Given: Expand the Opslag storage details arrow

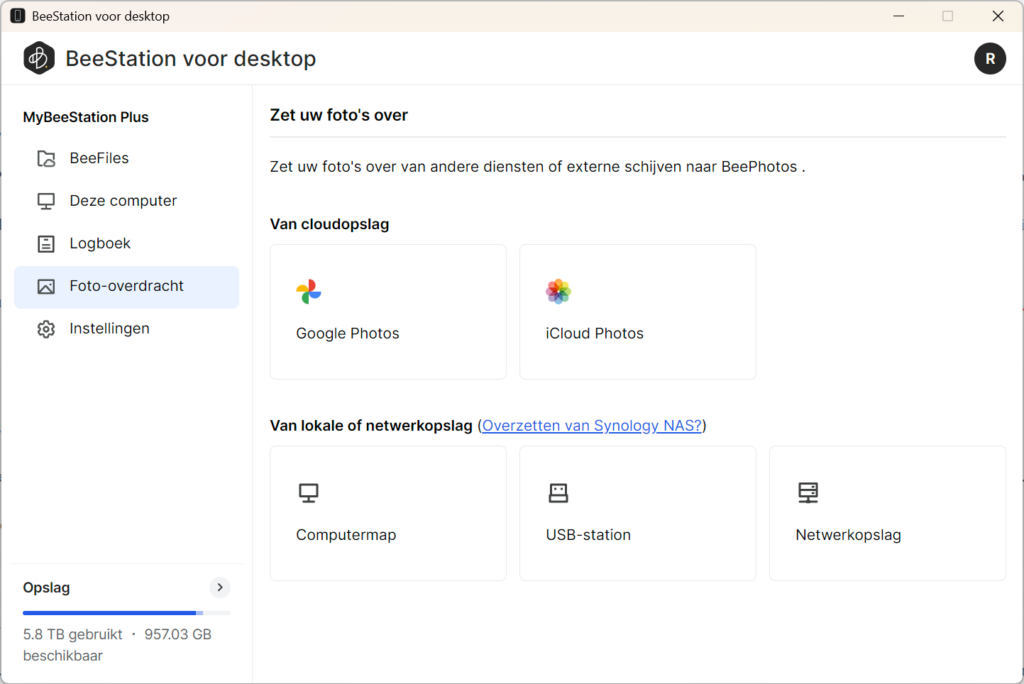Looking at the screenshot, I should point(221,587).
